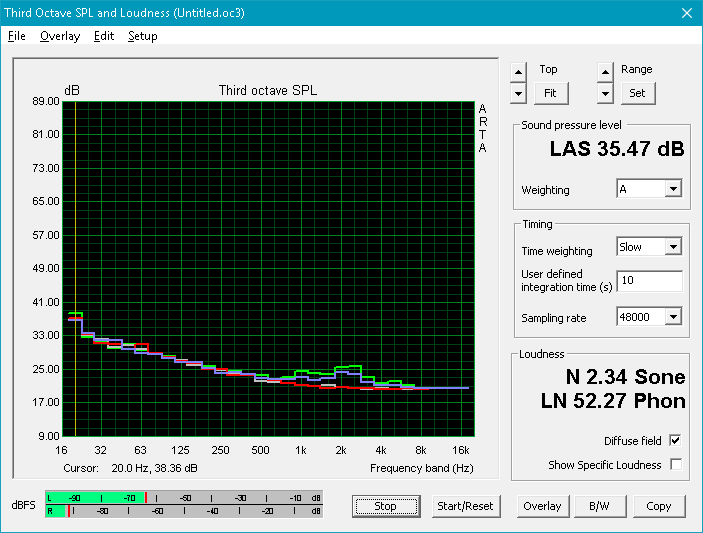Click the 9.00 bottom axis label
This screenshot has height=533, width=703.
click(49, 436)
